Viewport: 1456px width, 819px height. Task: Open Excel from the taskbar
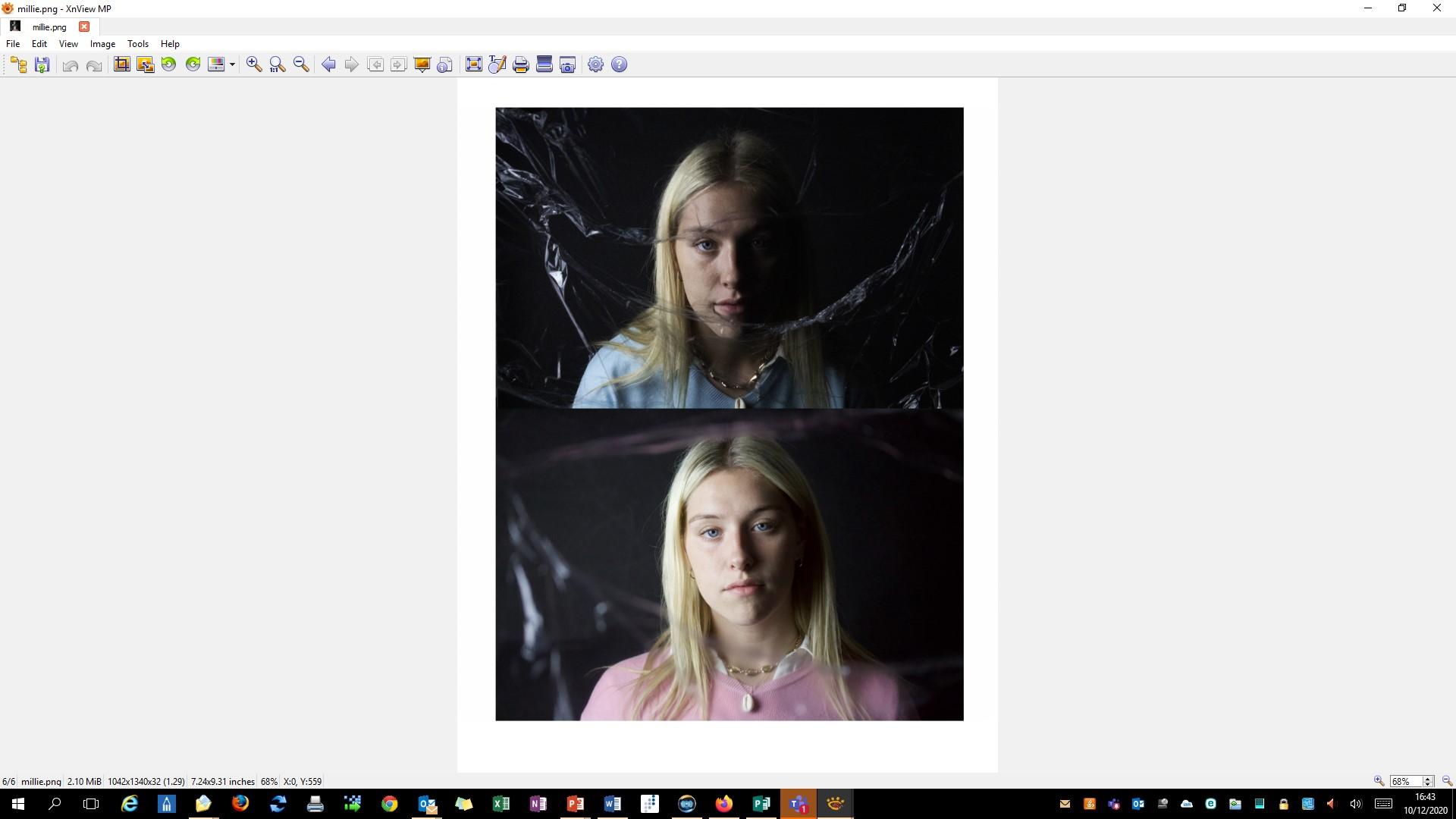[x=500, y=804]
